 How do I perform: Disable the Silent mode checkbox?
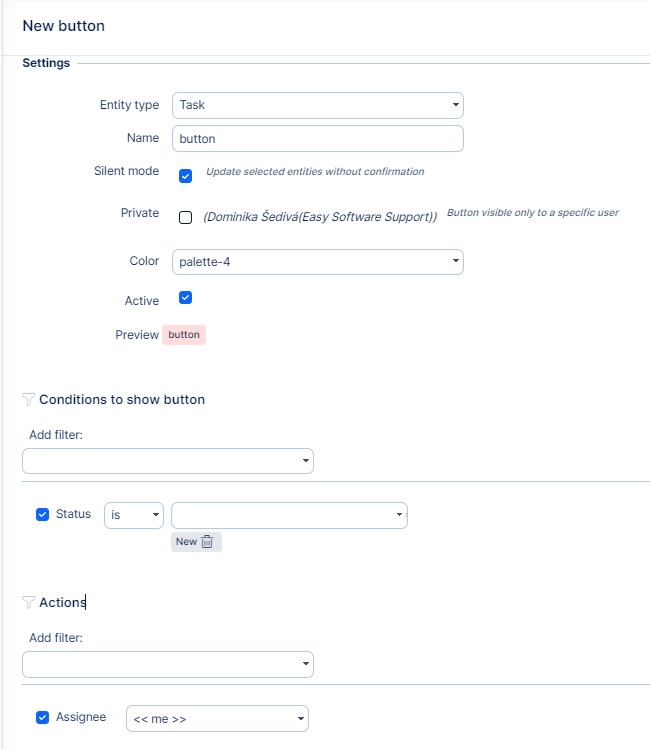click(x=185, y=176)
